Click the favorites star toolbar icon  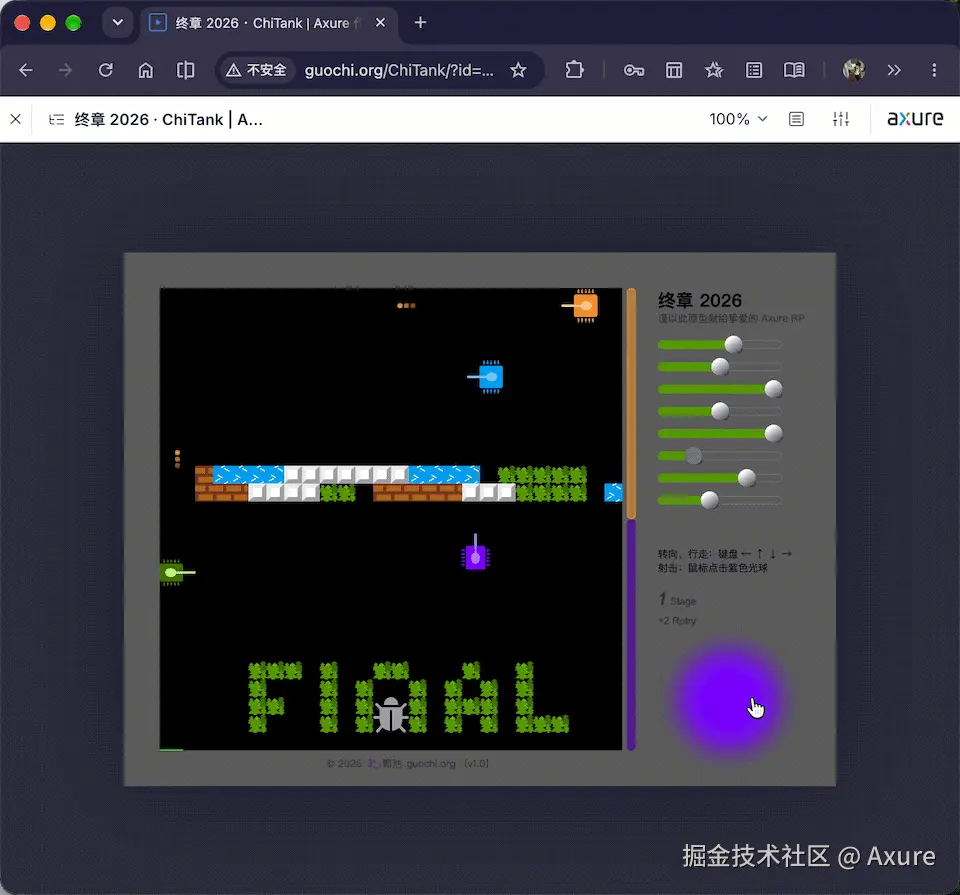[714, 70]
